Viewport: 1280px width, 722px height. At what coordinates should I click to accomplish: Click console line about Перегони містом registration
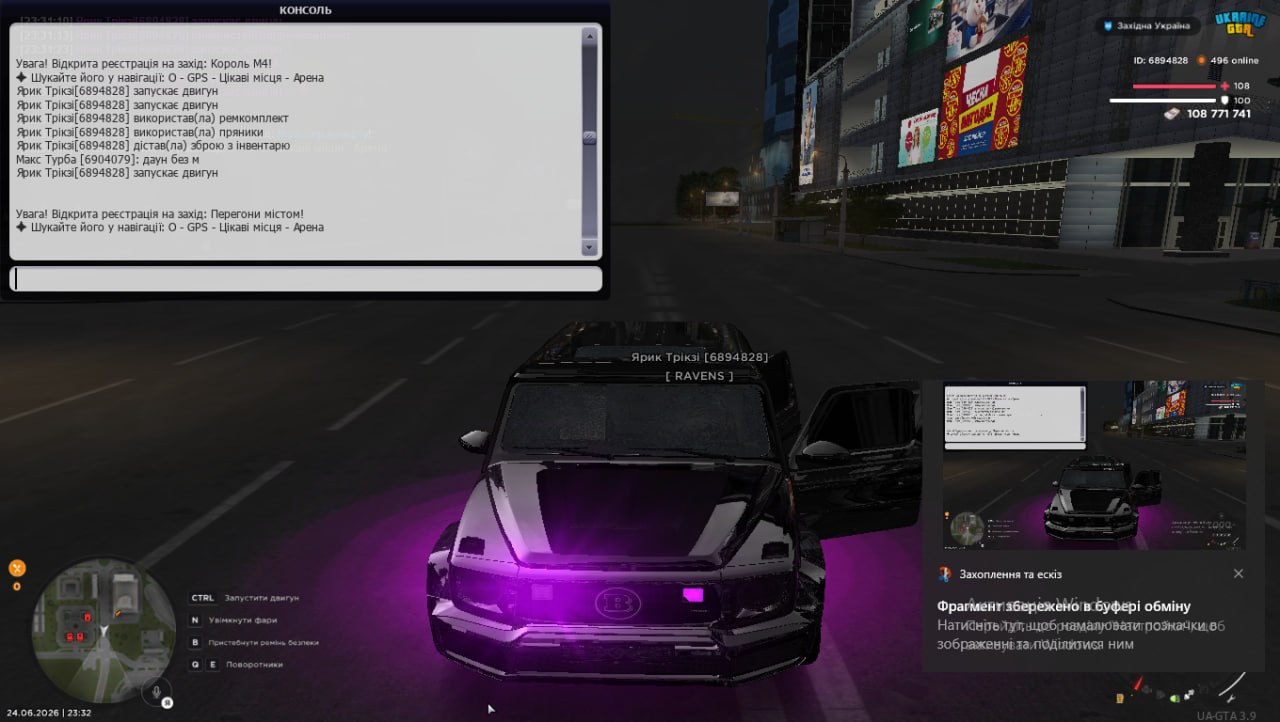point(160,214)
